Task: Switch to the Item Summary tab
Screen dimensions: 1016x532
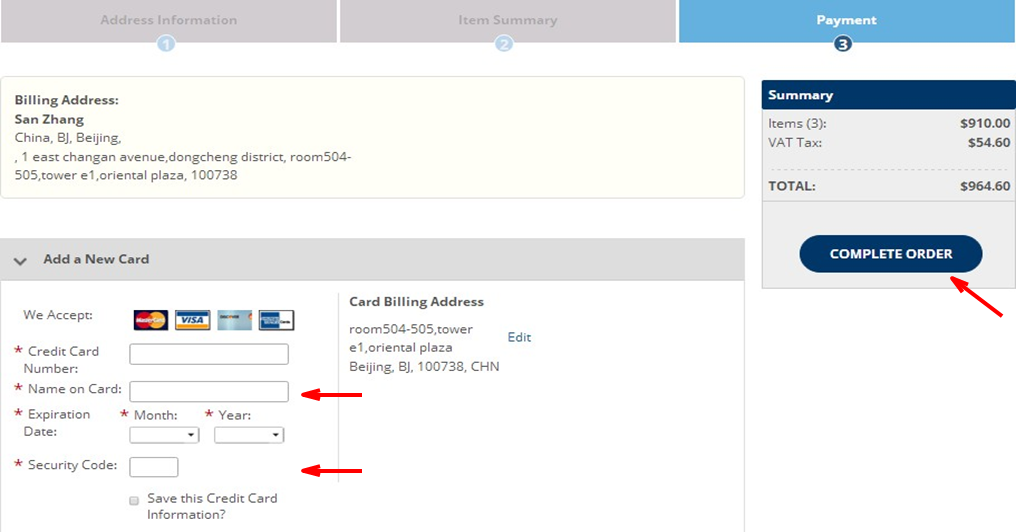Action: pos(507,20)
